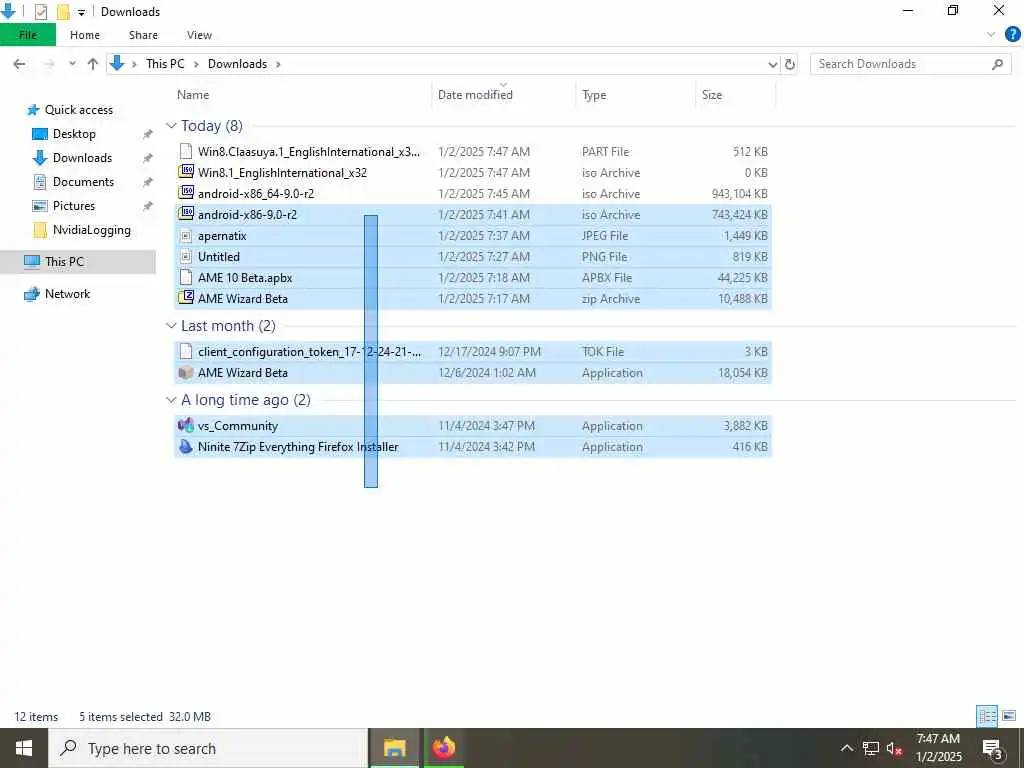1024x768 pixels.
Task: Collapse the Last month (2) group
Action: tap(171, 325)
